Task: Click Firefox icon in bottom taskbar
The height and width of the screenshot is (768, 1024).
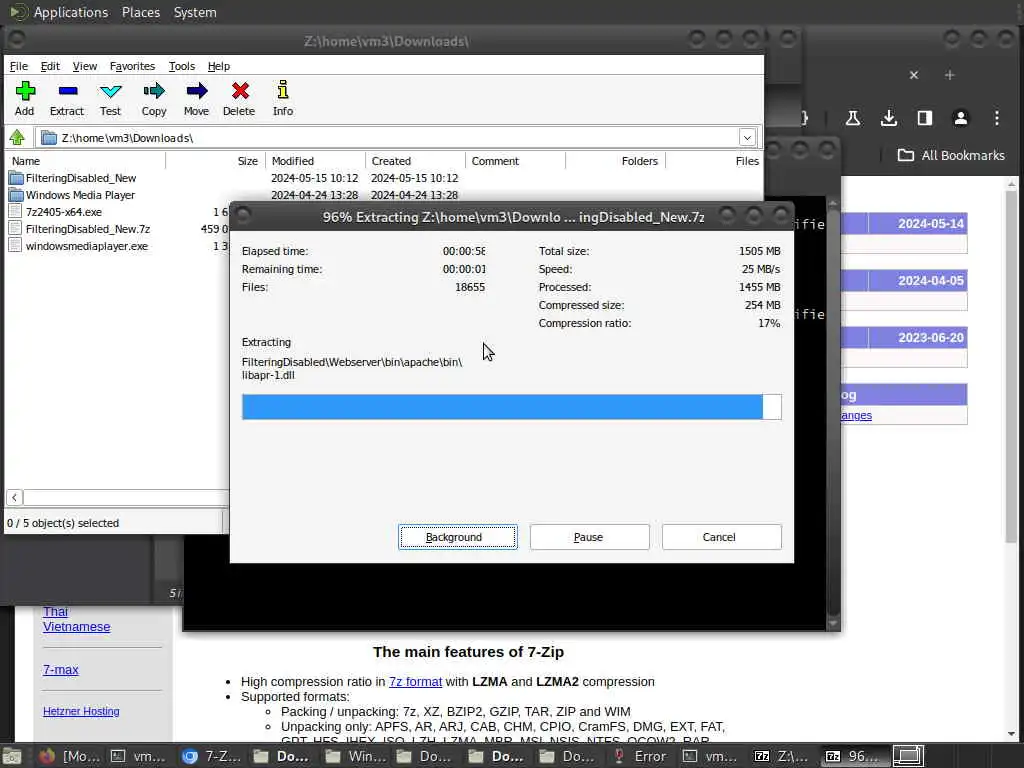Action: click(x=46, y=756)
